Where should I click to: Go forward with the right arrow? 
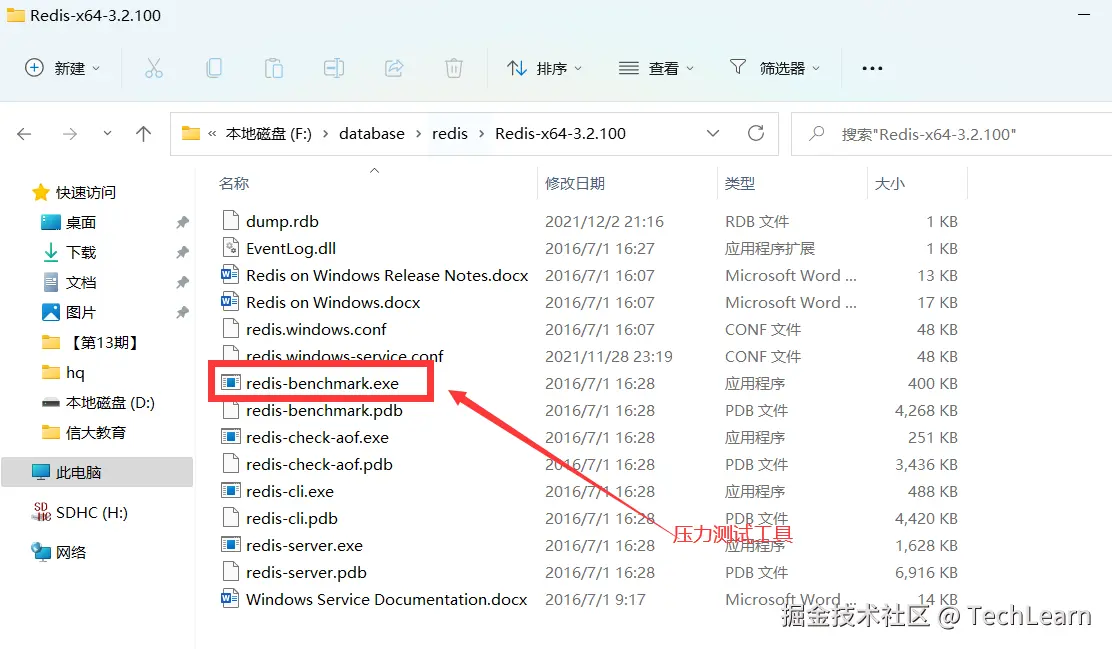point(70,133)
